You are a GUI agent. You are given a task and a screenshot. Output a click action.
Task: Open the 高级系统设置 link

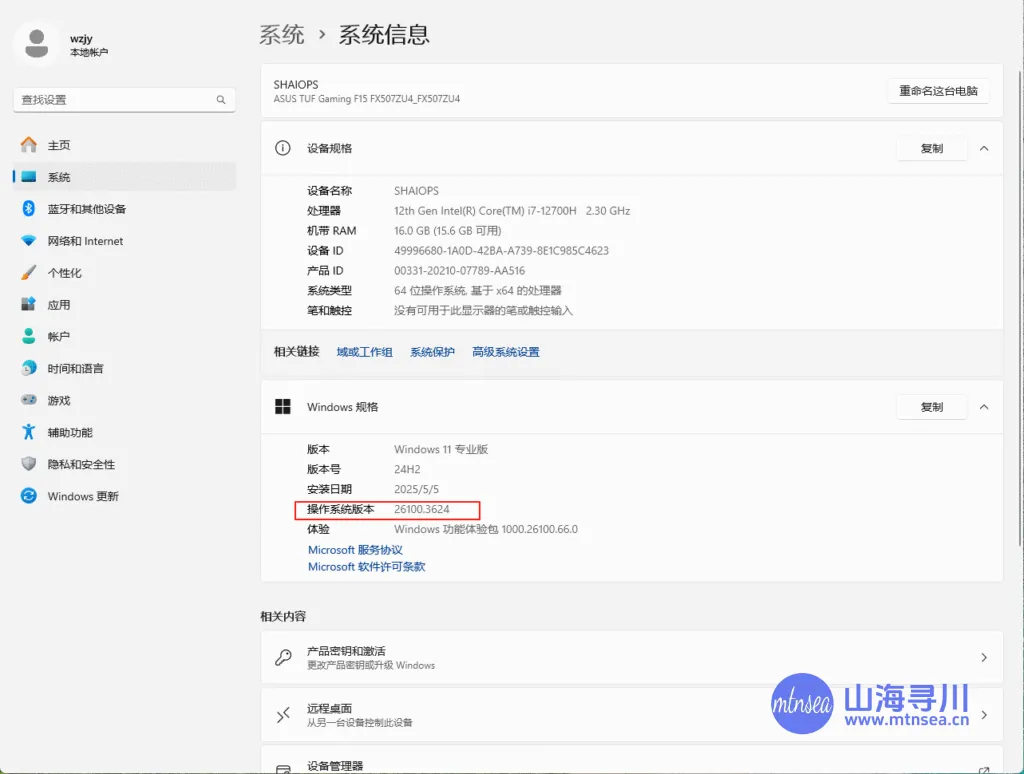point(505,352)
